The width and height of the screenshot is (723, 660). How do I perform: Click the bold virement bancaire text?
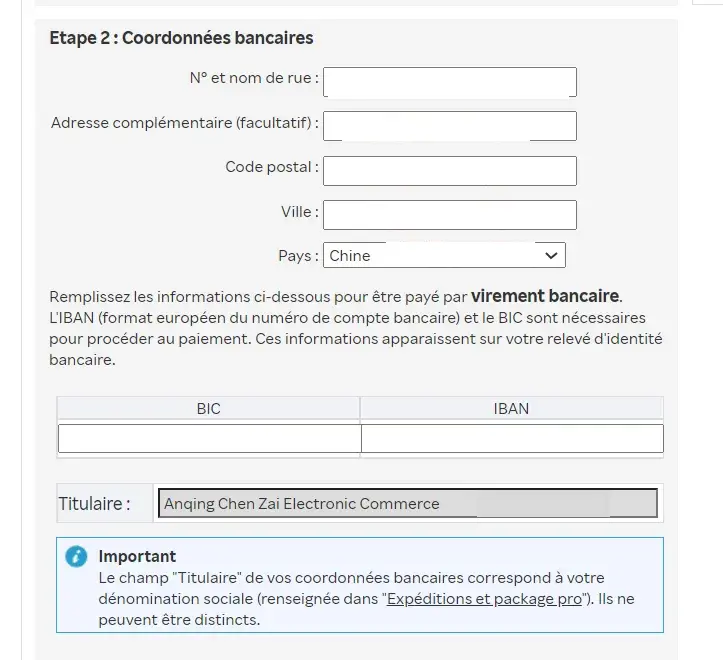545,296
